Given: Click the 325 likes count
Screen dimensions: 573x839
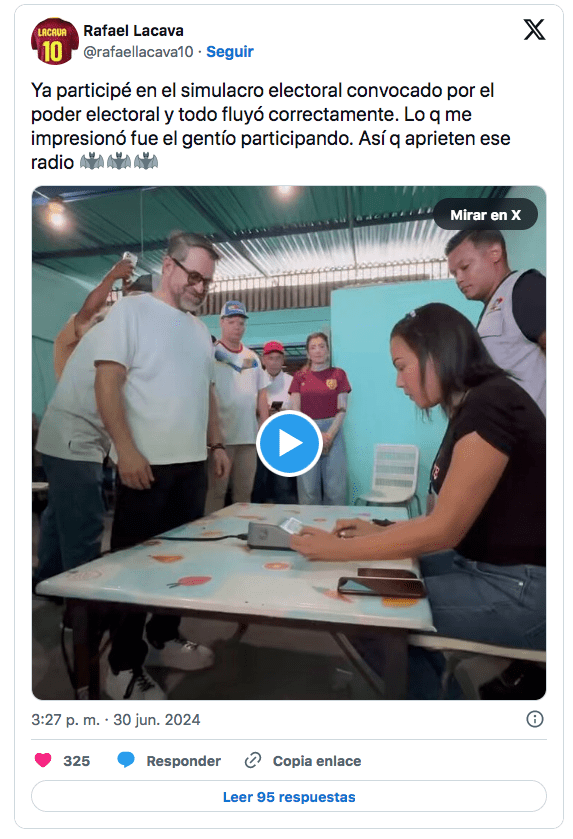Looking at the screenshot, I should (77, 761).
